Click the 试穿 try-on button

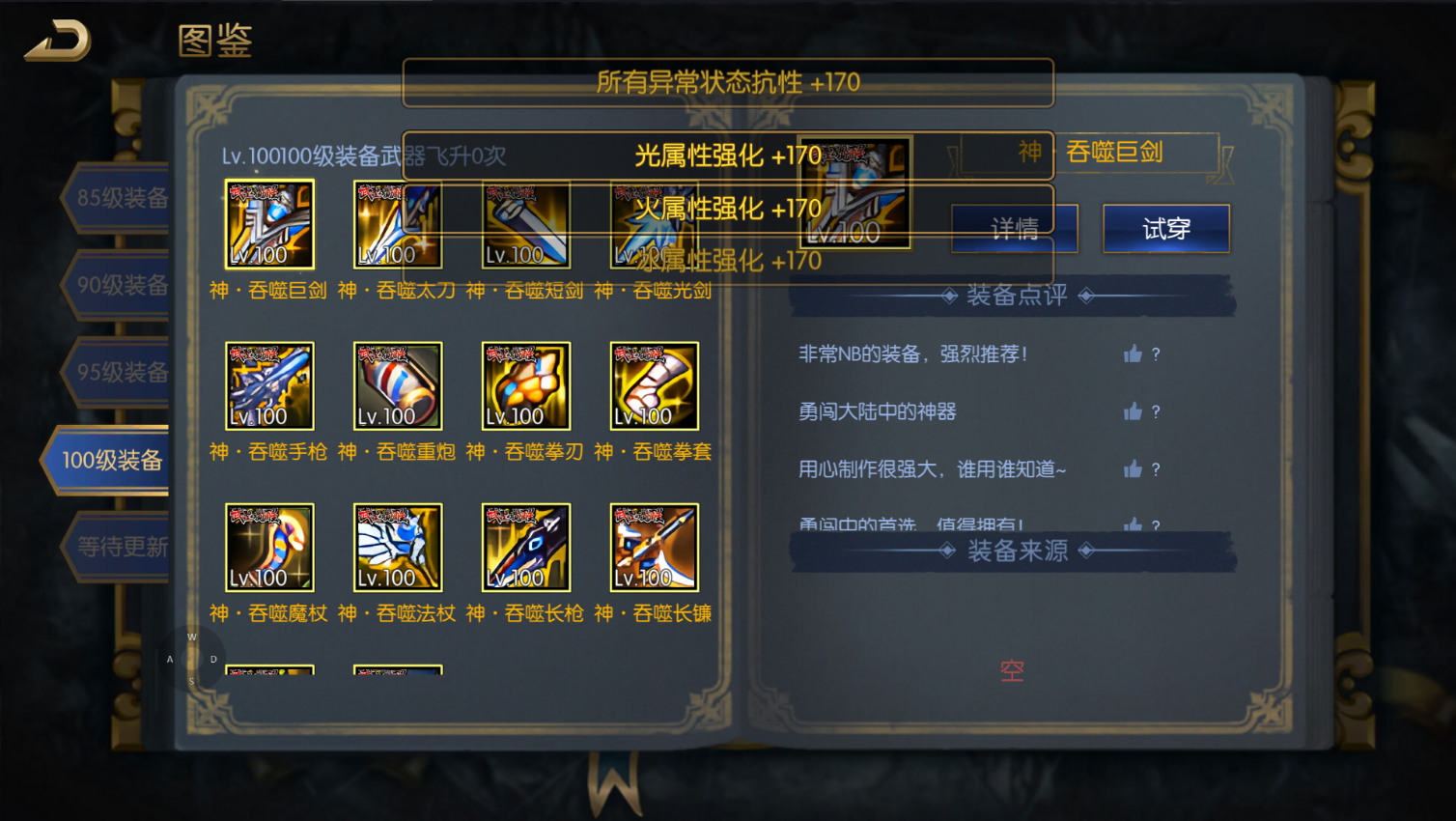[1166, 229]
